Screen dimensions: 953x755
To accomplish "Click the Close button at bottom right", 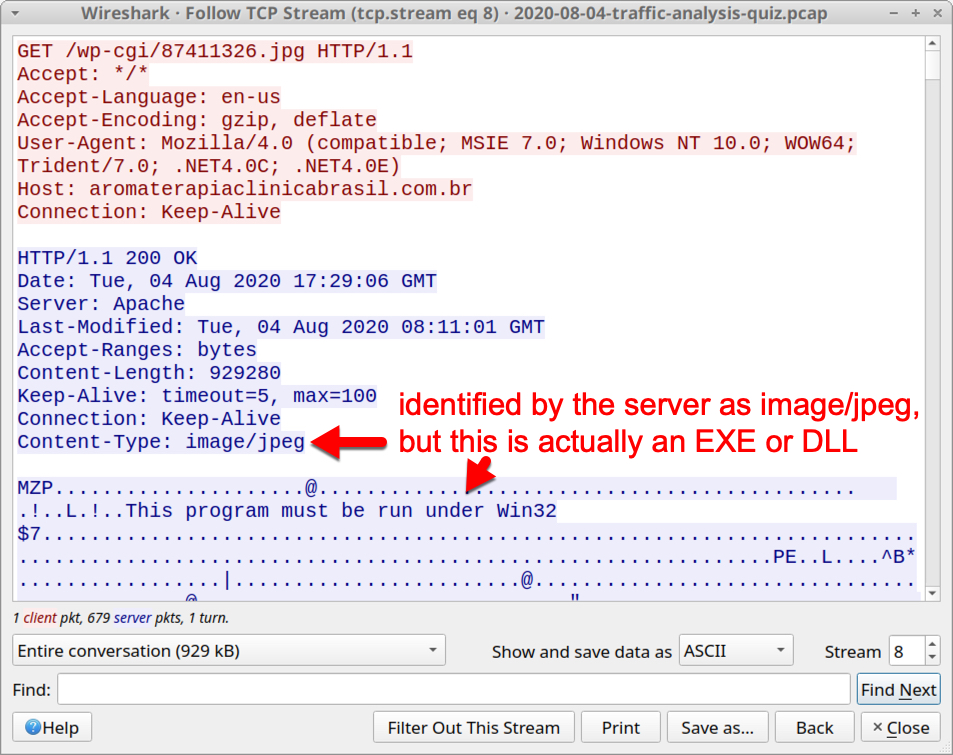I will [901, 727].
